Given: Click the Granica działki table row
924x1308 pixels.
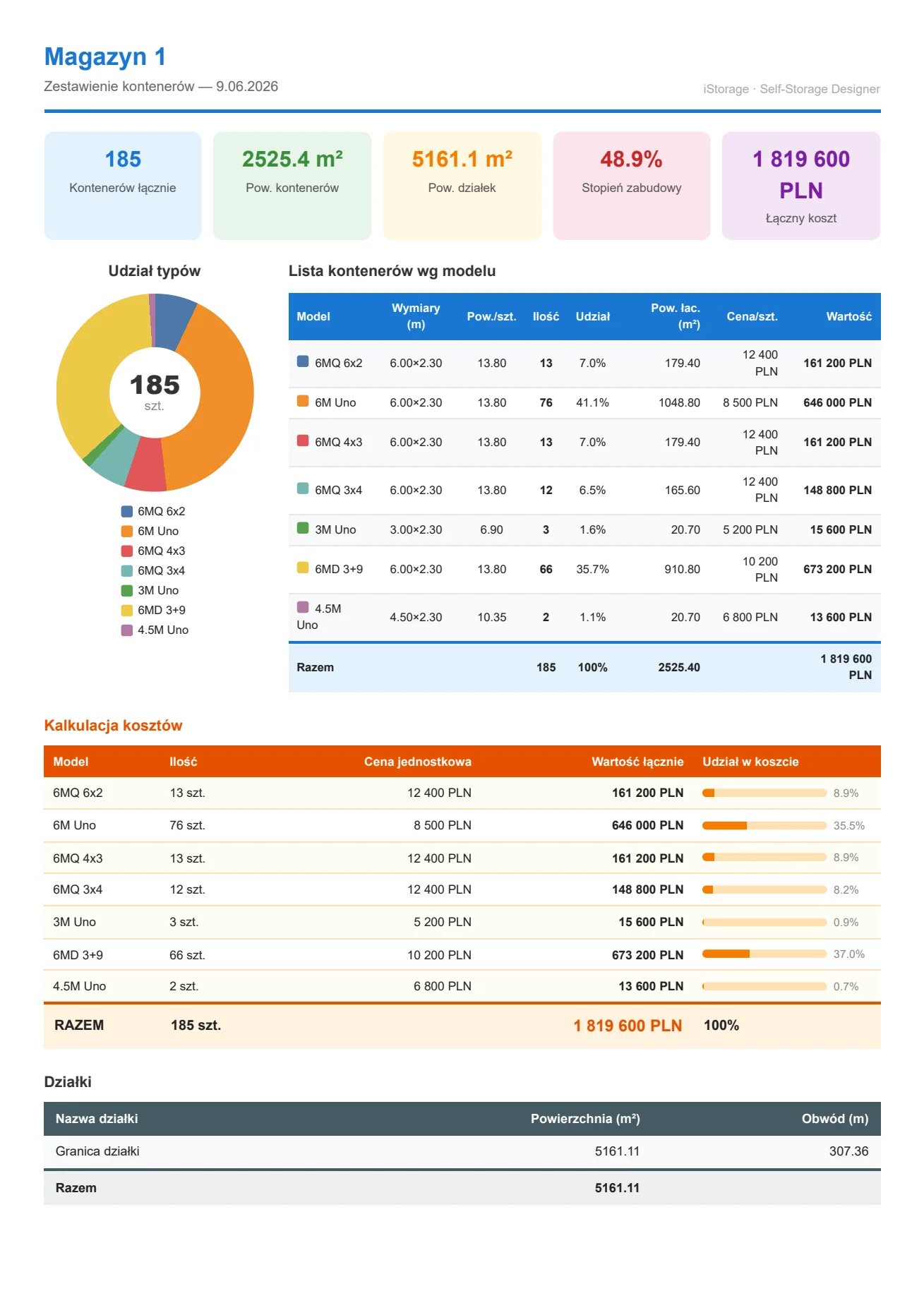Looking at the screenshot, I should pyautogui.click(x=462, y=1151).
